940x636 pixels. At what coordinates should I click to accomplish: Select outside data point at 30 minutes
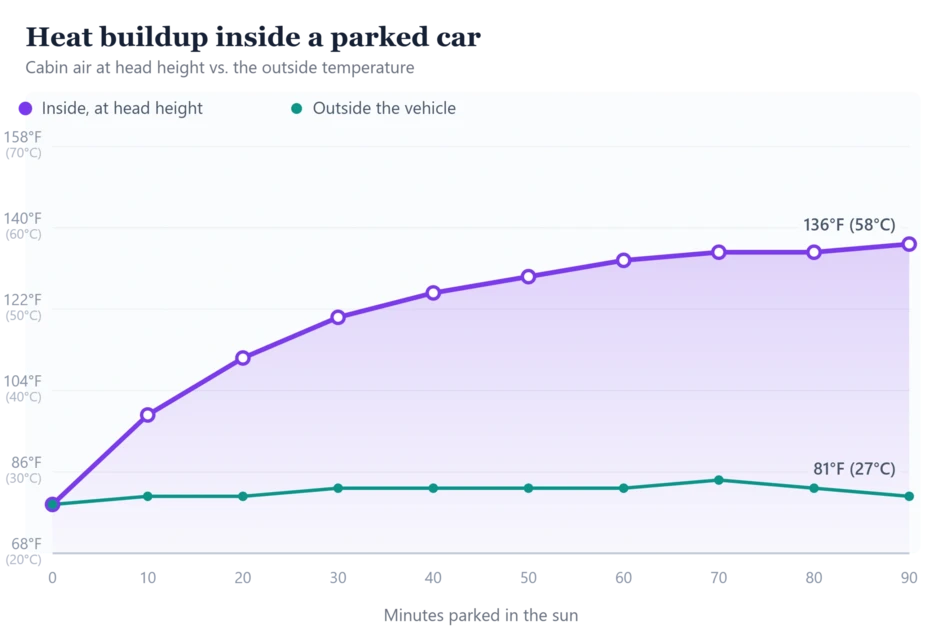338,489
